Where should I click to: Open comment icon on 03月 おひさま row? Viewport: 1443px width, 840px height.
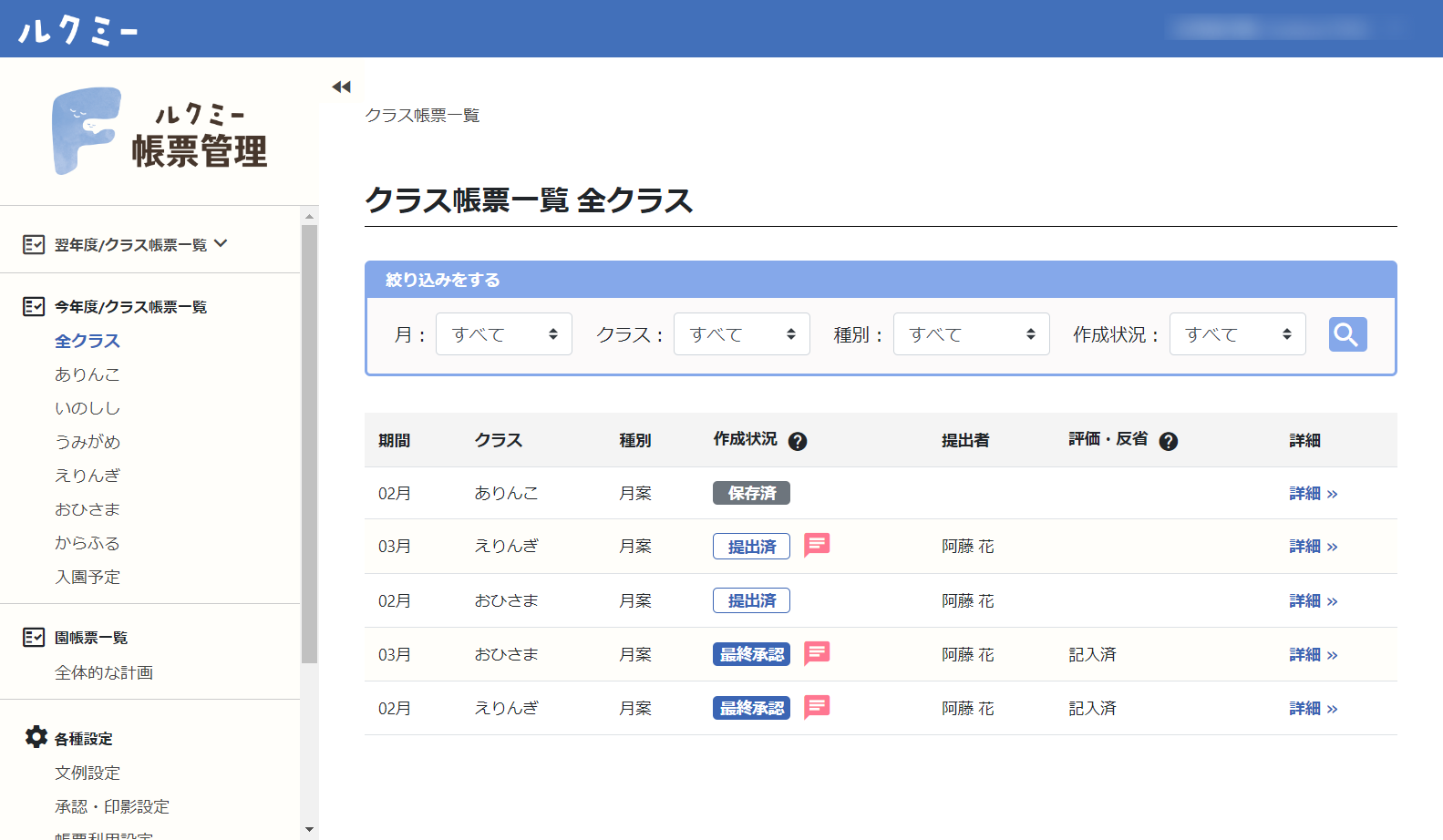tap(817, 653)
